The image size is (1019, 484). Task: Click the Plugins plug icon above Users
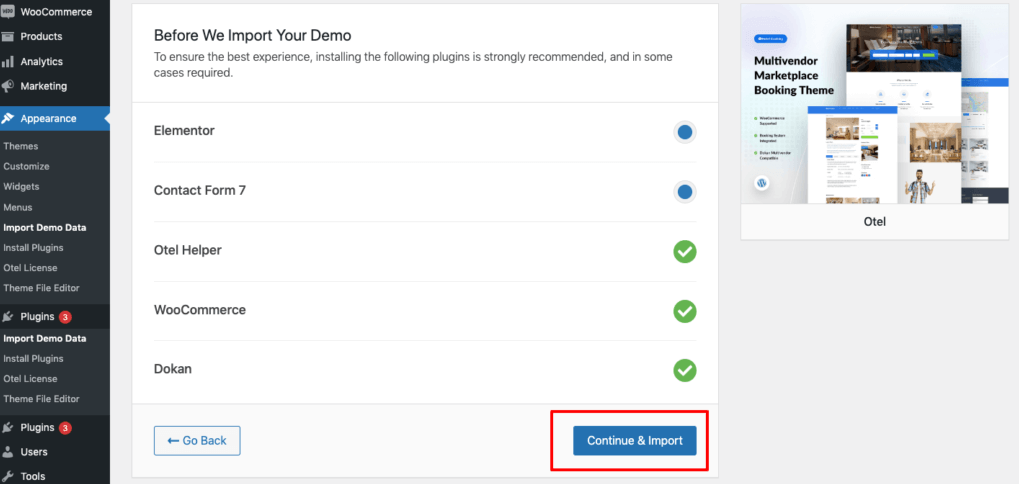point(8,427)
